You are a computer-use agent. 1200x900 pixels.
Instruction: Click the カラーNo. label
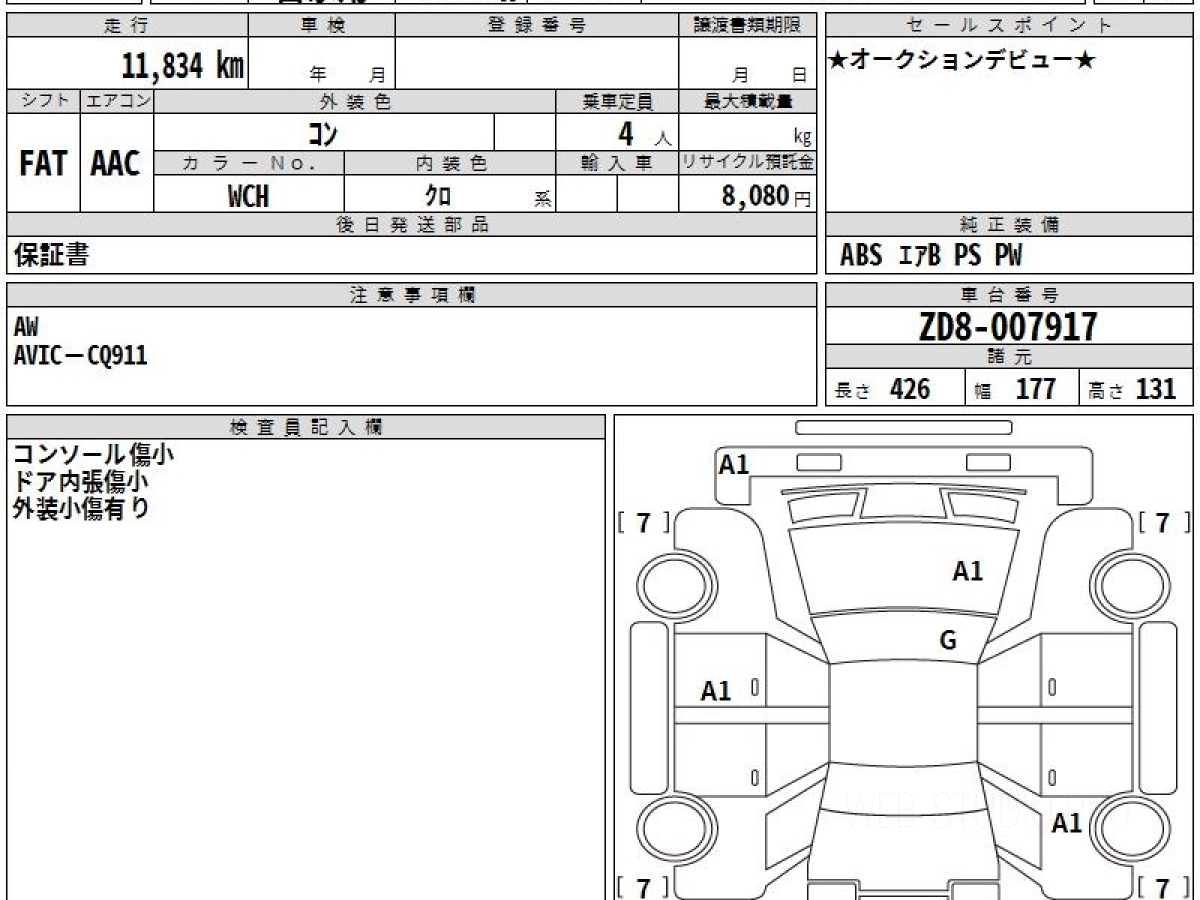tap(249, 163)
